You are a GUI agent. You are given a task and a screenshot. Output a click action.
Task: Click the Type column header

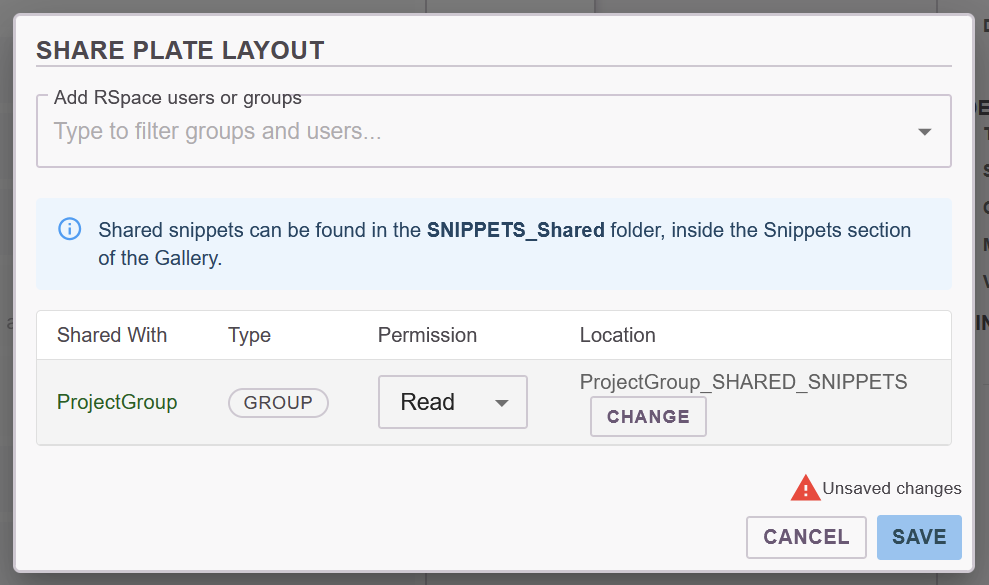249,335
